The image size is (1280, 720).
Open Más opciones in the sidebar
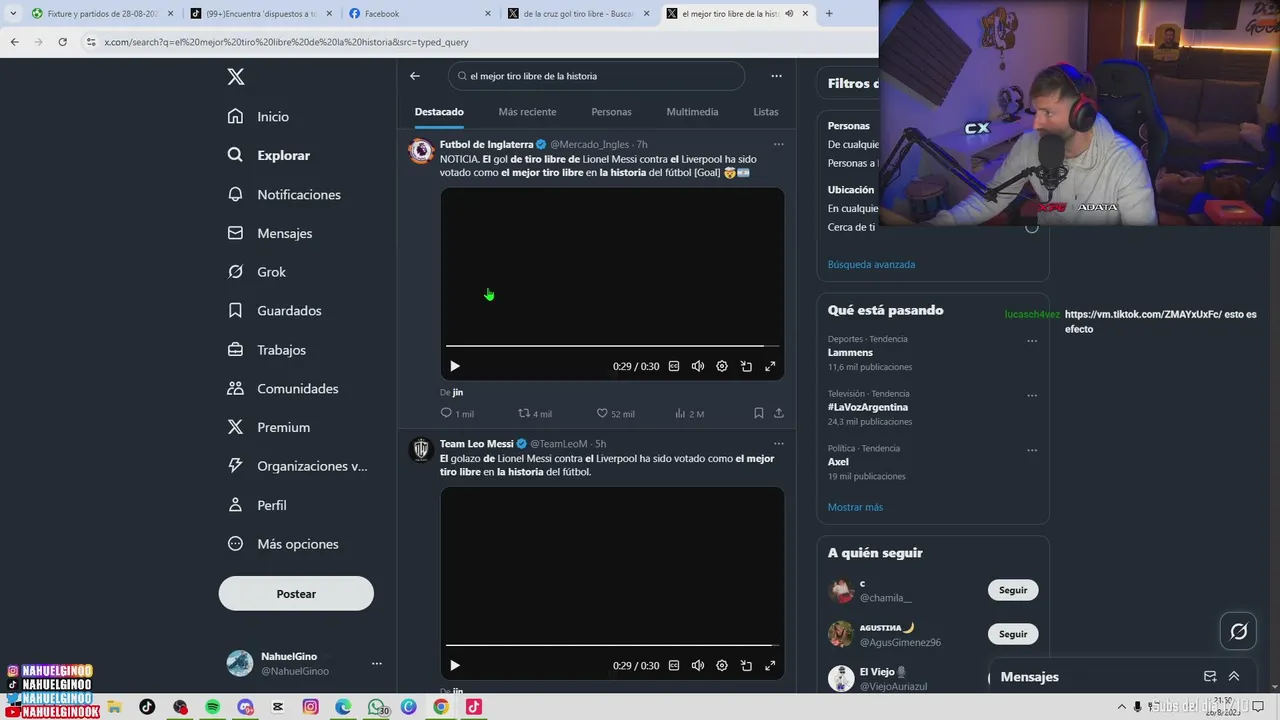283,544
